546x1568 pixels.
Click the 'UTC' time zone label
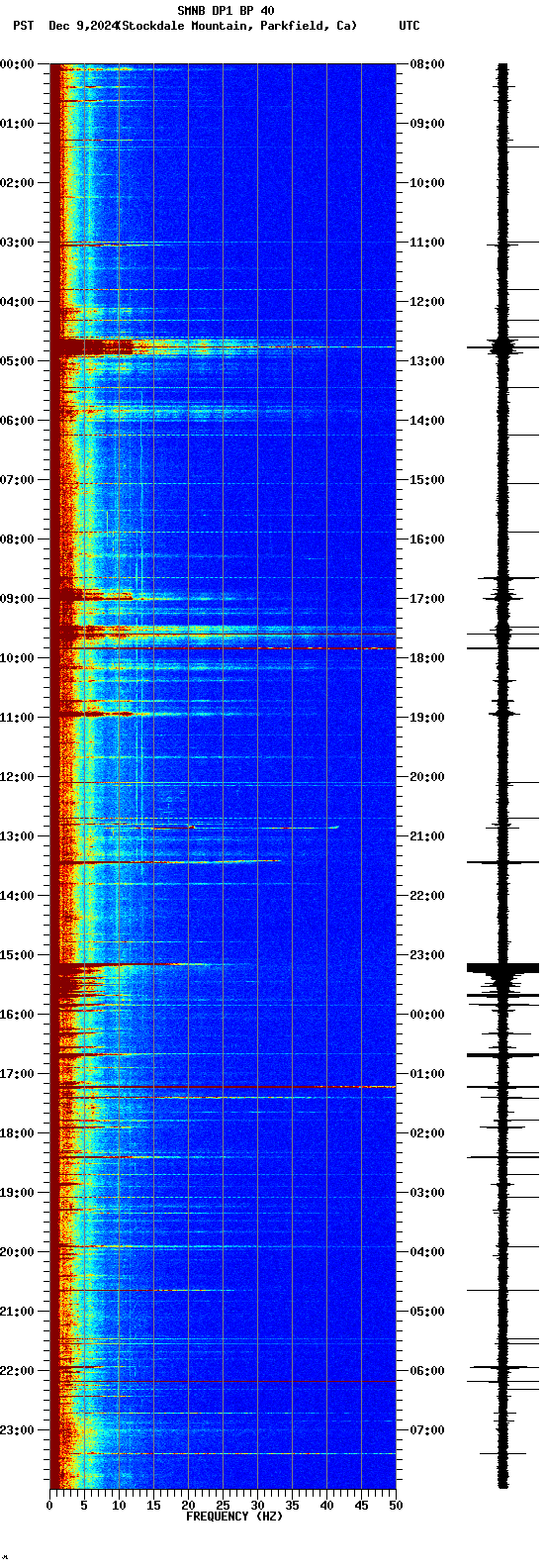[409, 26]
